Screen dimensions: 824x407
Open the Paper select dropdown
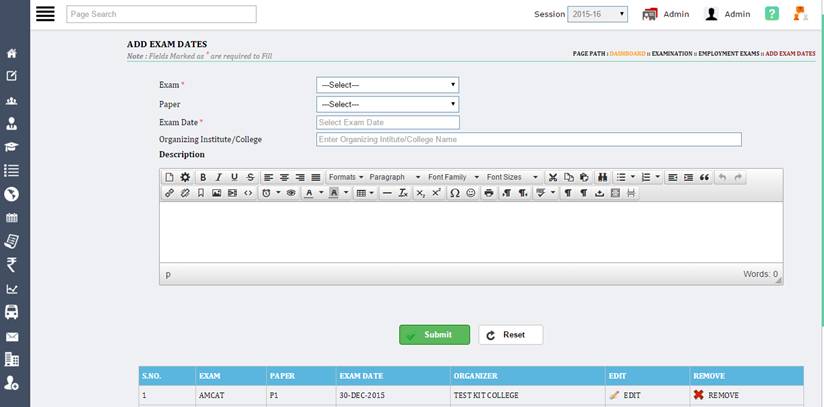(387, 104)
